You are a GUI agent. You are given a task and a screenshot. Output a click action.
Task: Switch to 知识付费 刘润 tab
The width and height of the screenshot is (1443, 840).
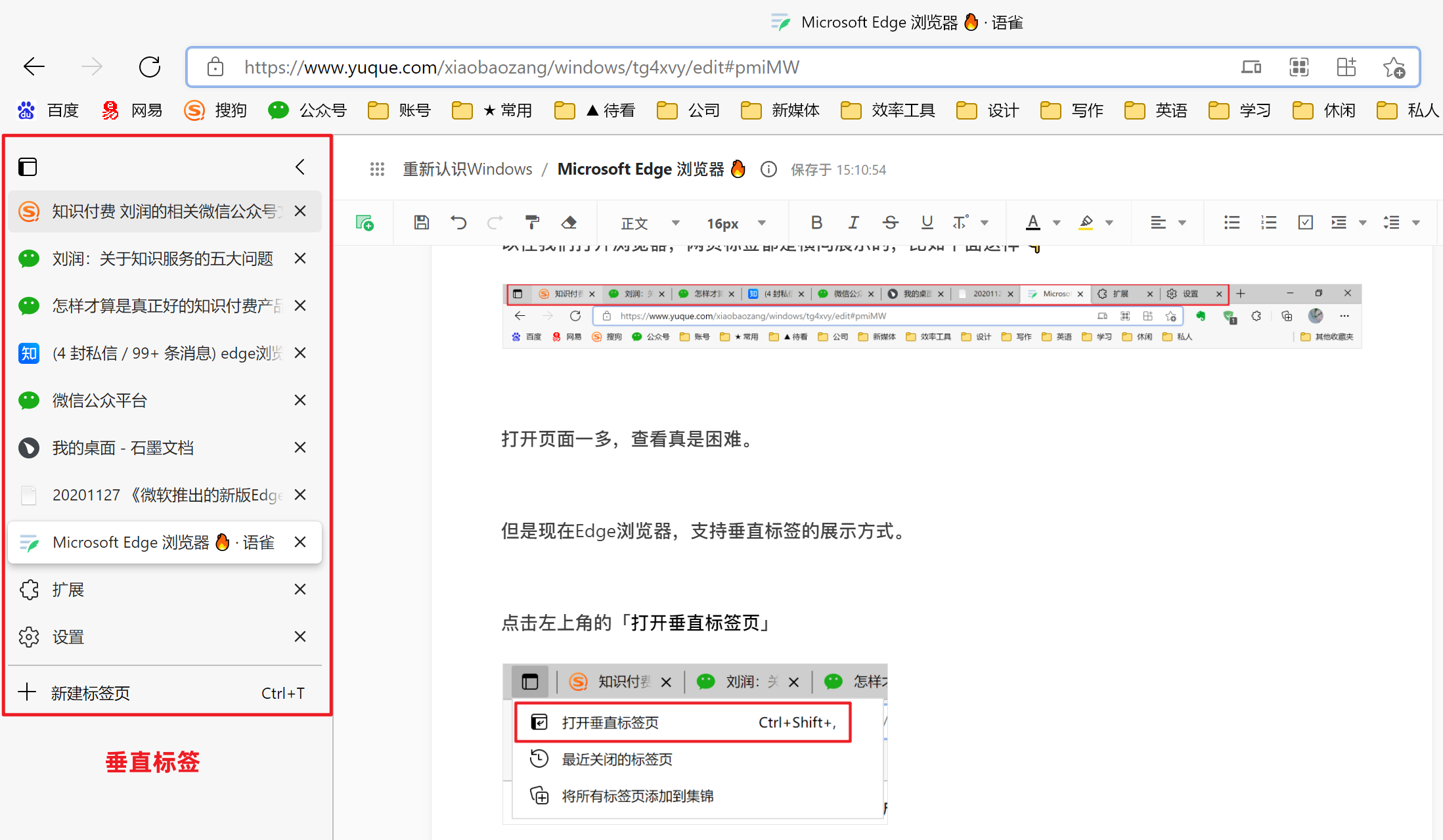click(x=164, y=211)
